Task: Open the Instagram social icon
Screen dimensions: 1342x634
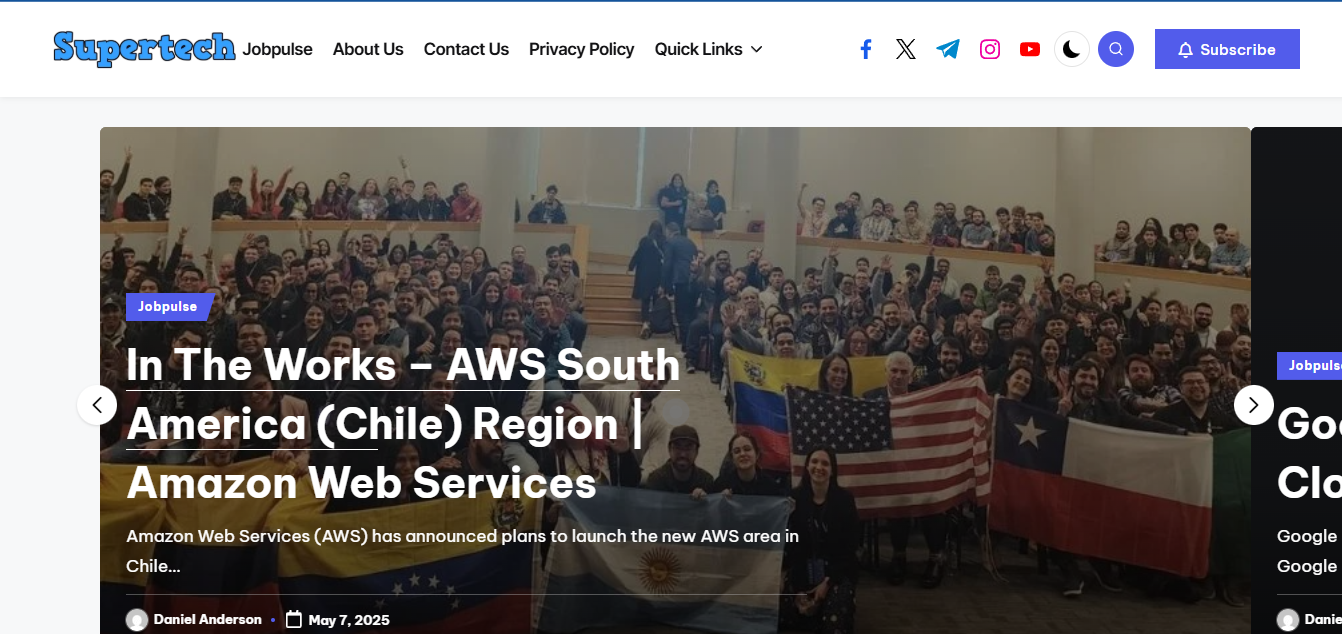Action: tap(990, 49)
